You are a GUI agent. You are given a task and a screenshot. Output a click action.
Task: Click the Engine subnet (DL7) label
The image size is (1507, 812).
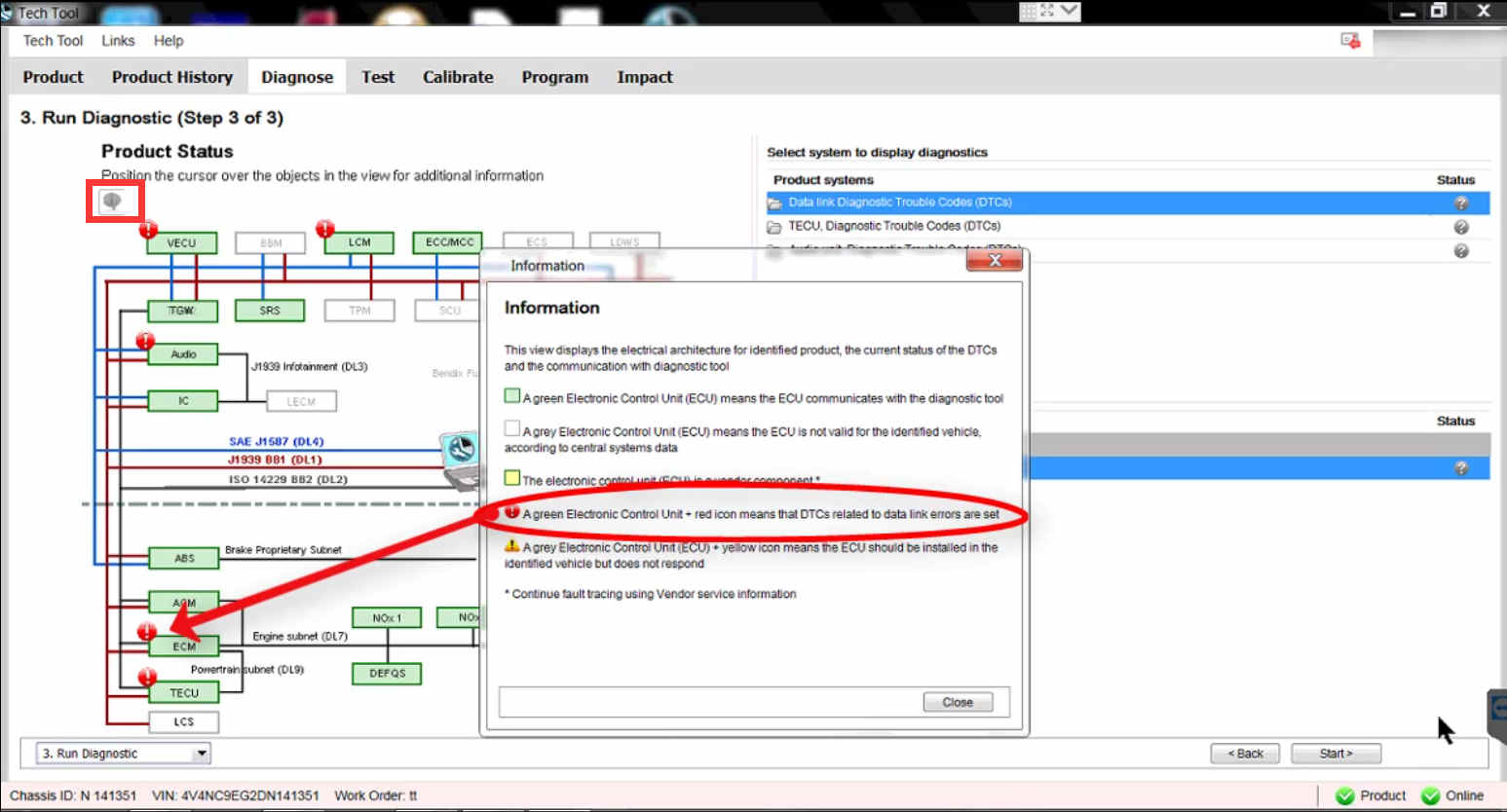pyautogui.click(x=300, y=637)
